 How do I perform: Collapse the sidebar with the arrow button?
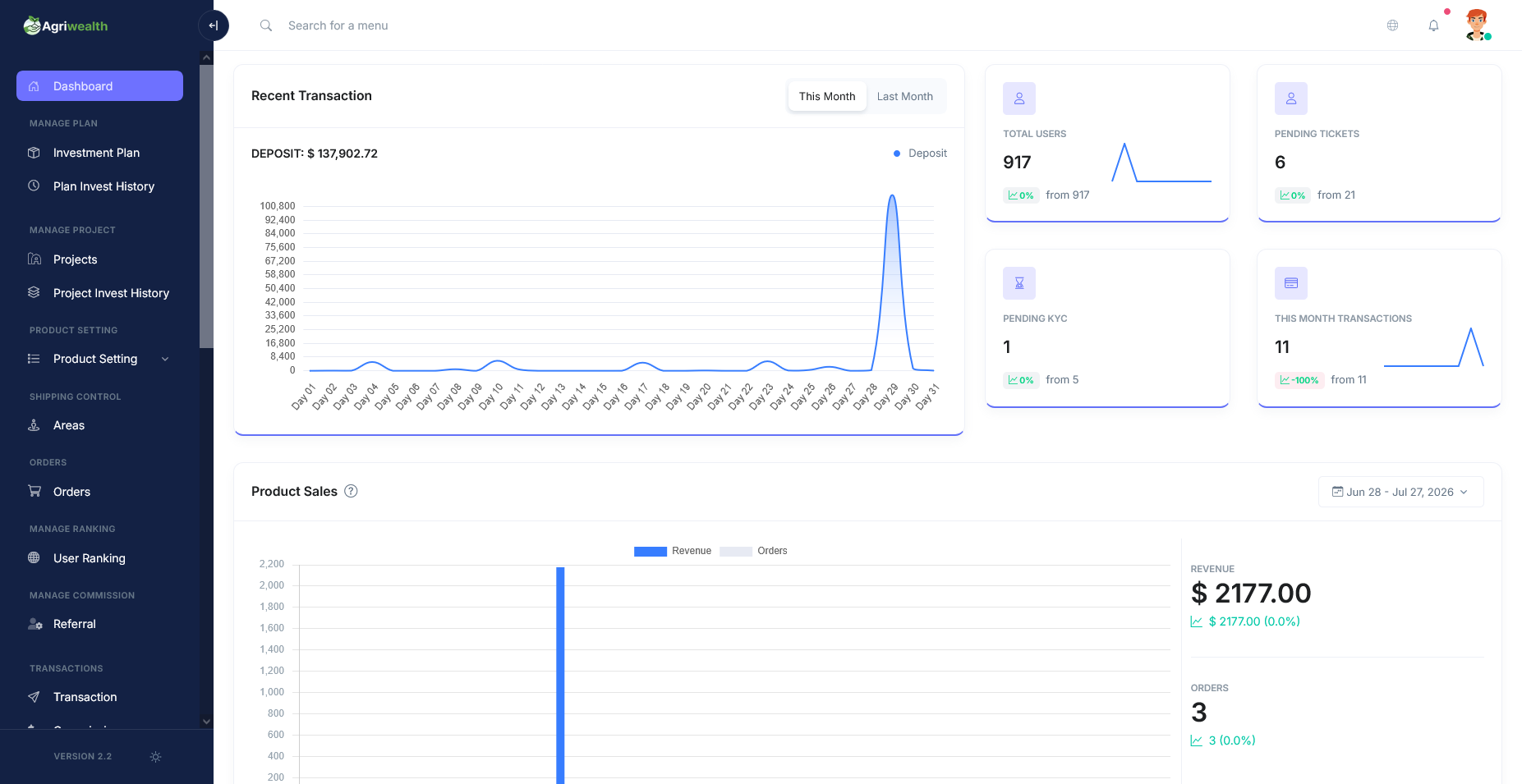click(214, 25)
